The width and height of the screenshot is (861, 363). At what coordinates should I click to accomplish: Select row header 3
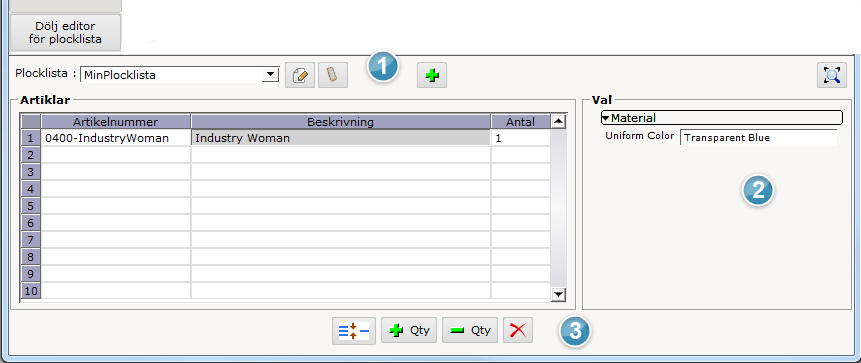tap(31, 172)
